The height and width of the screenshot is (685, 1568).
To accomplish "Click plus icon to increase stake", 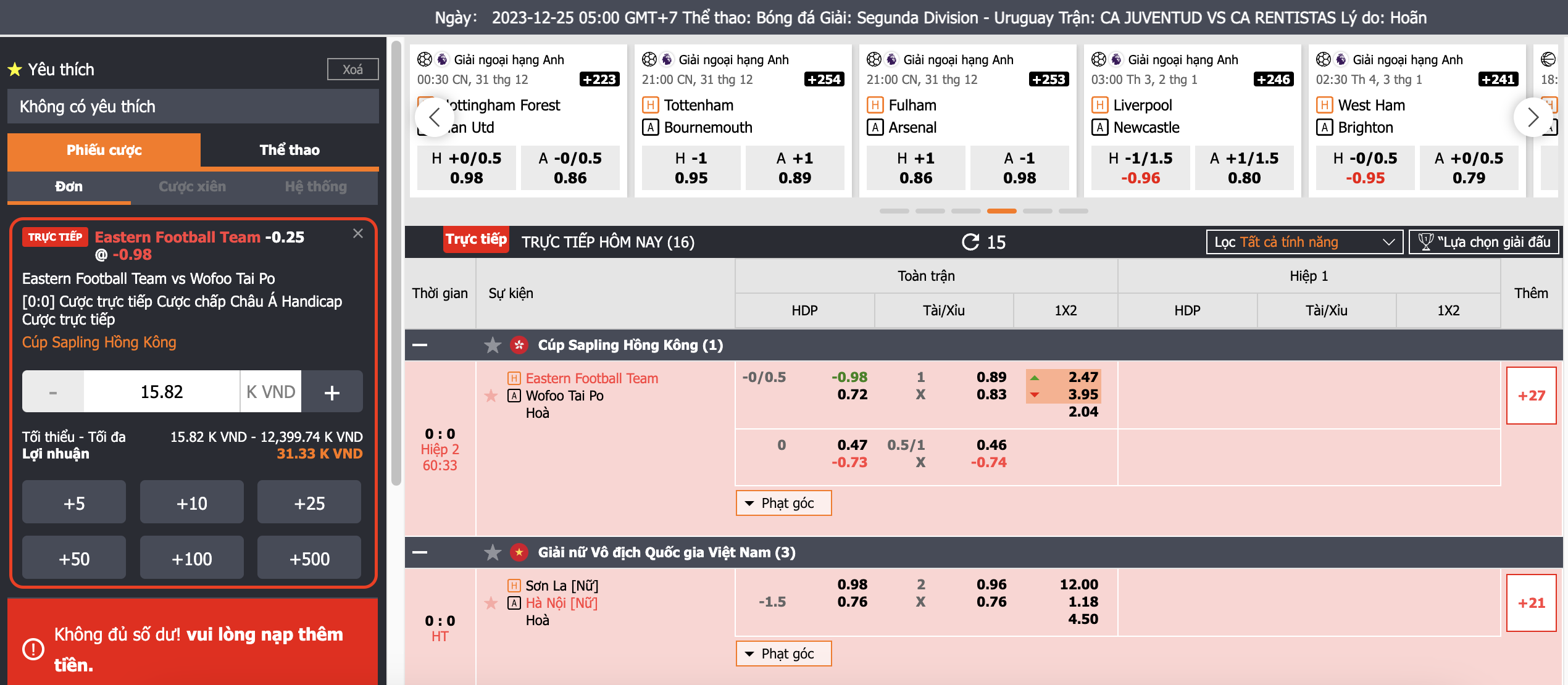I will (x=332, y=392).
